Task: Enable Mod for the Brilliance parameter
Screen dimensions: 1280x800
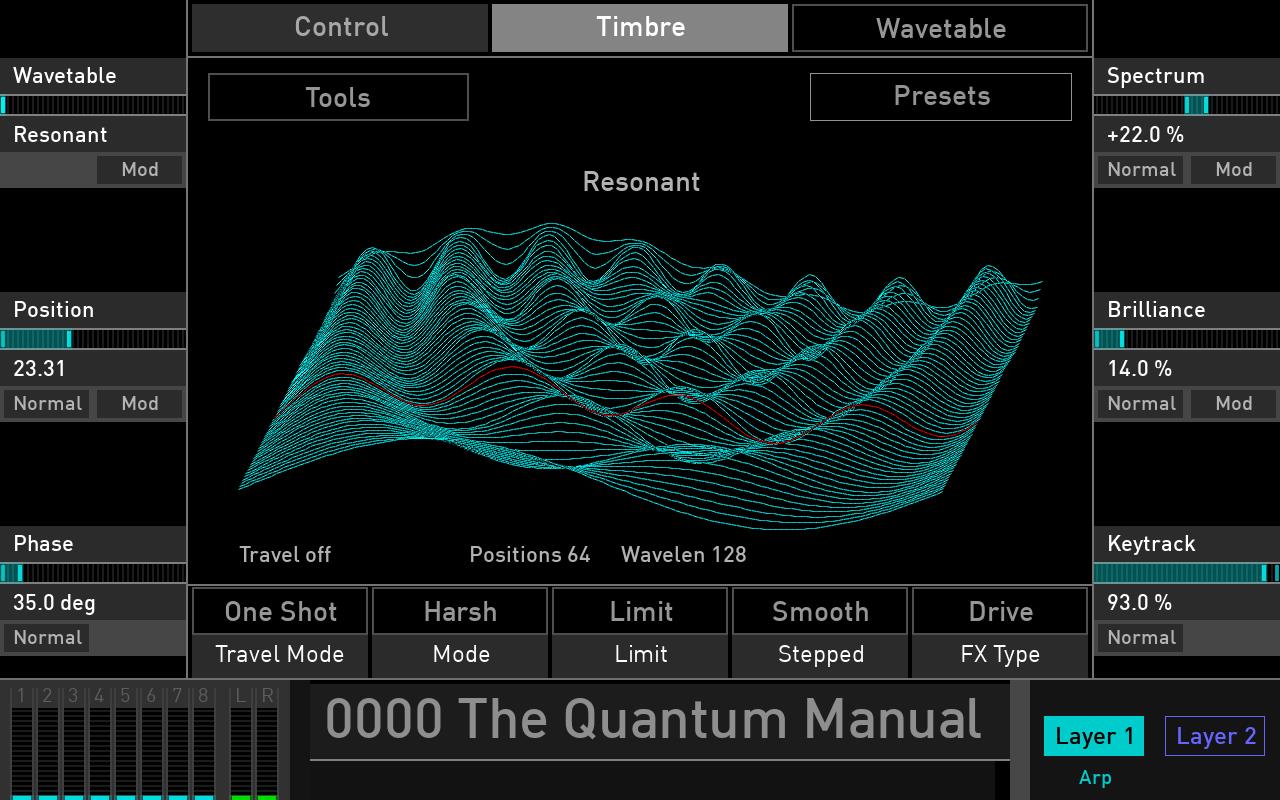Action: click(x=1233, y=403)
